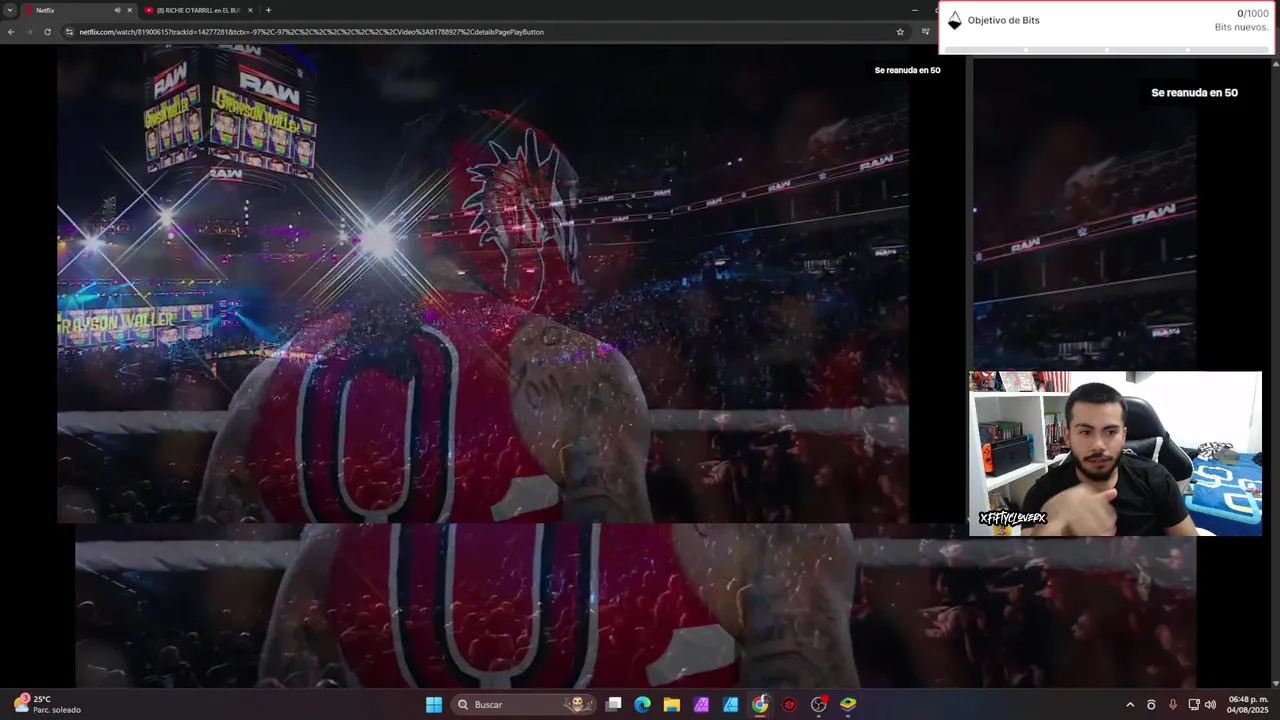Click the microphone tray icon

click(1173, 705)
